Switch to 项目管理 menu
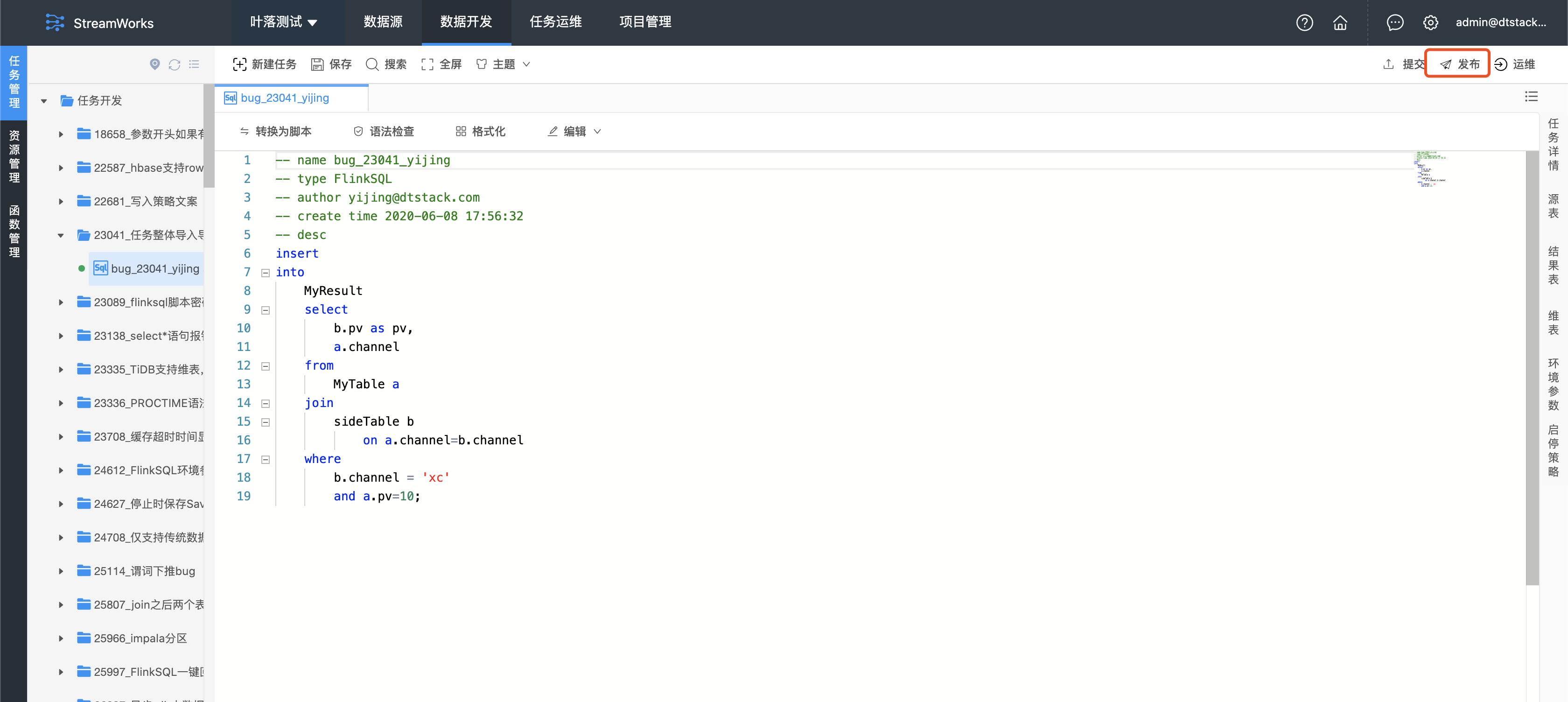This screenshot has width=1568, height=702. tap(645, 22)
